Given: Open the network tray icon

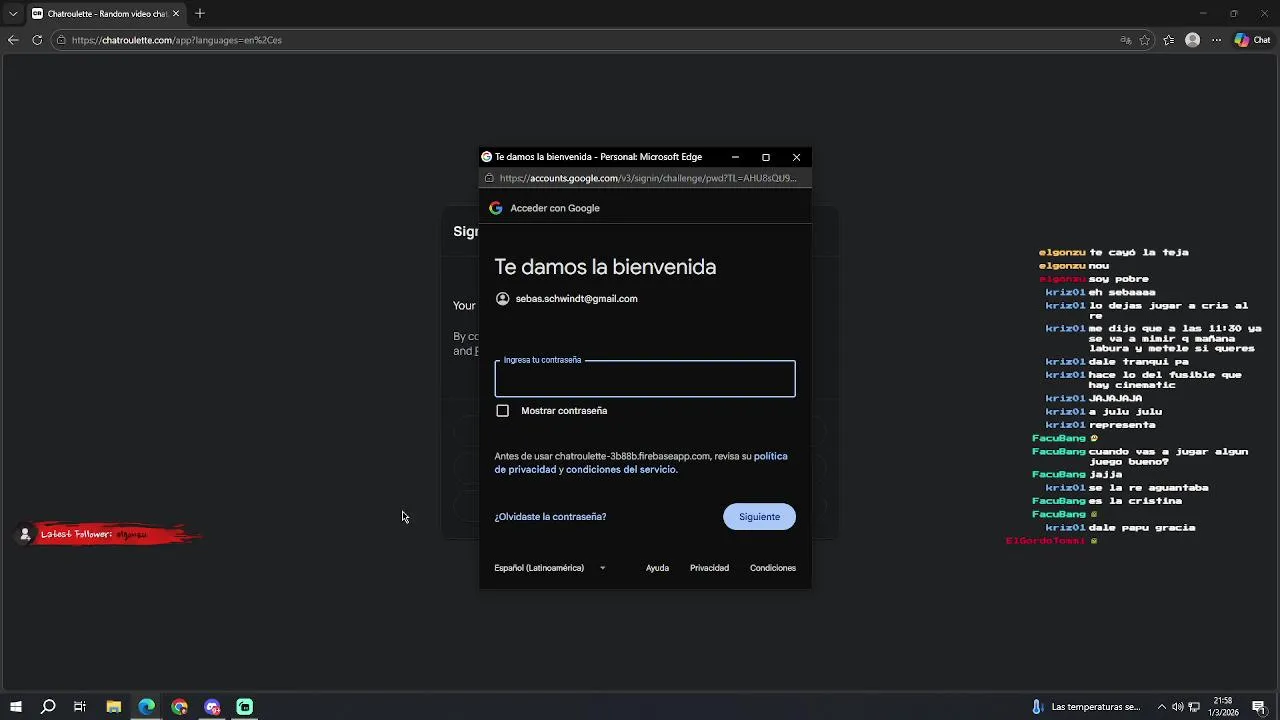Looking at the screenshot, I should [x=1194, y=707].
